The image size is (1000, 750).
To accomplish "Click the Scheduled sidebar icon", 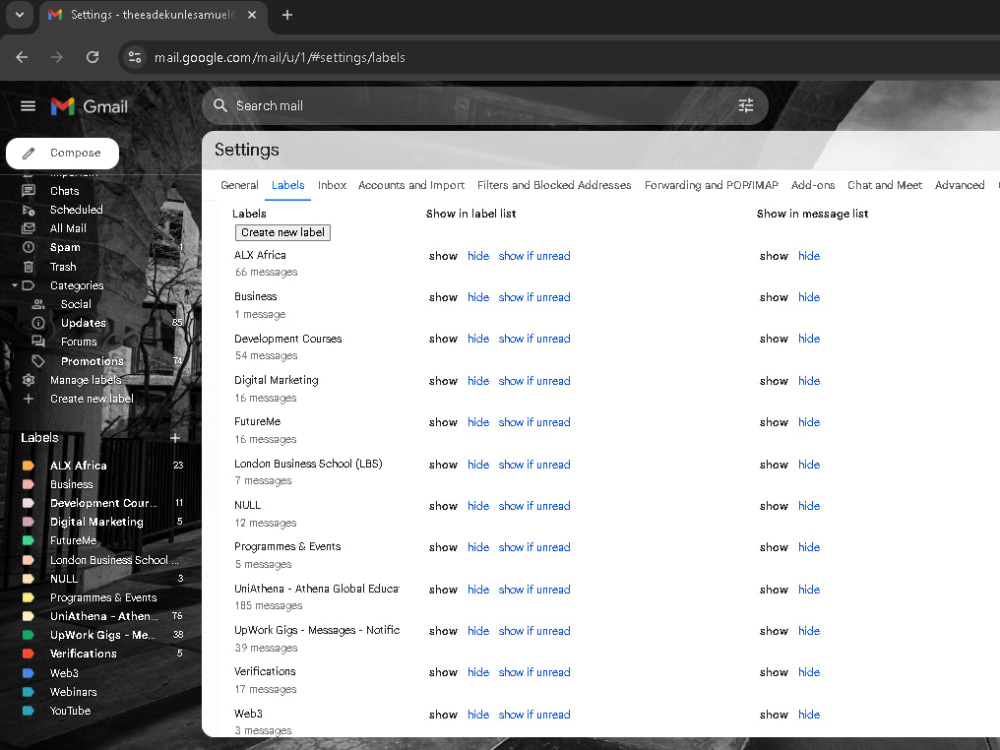I will (x=28, y=210).
